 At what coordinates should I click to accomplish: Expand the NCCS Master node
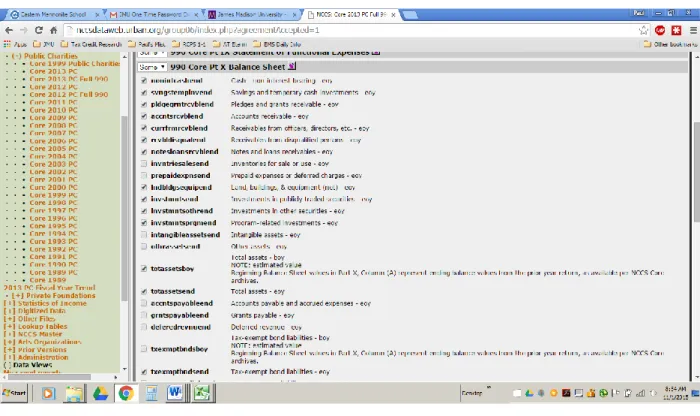click(9, 334)
